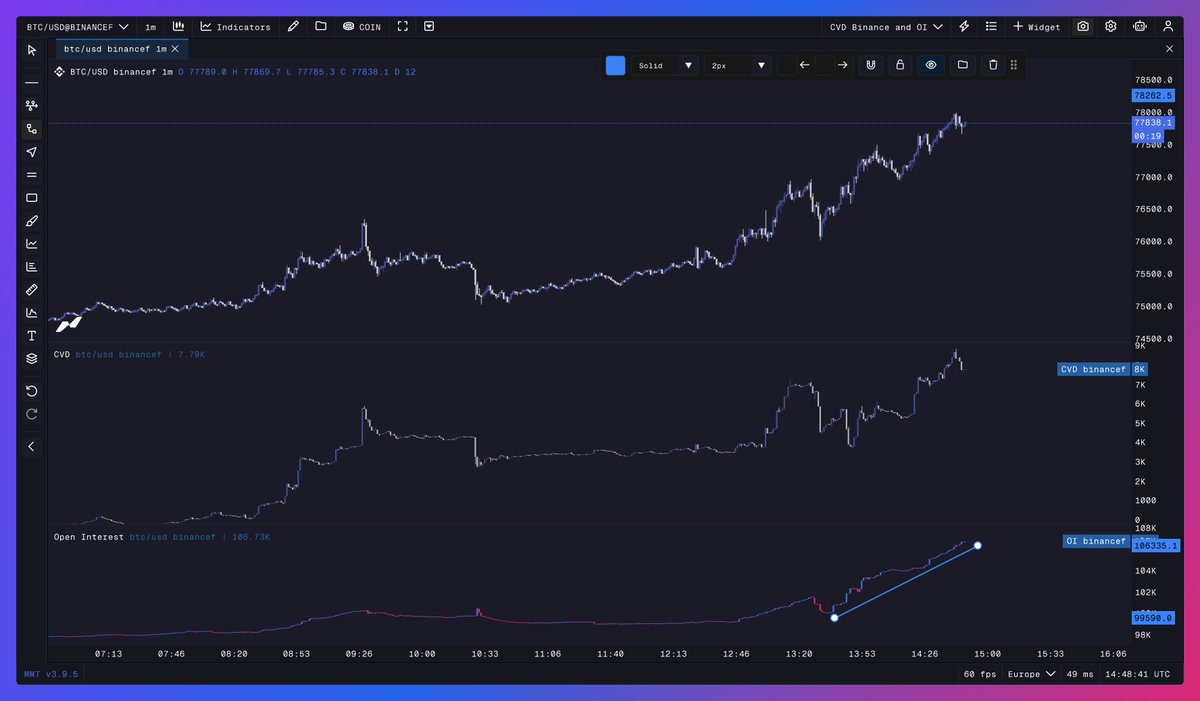Screen dimensions: 1200x701
Task: Take a chart screenshot with camera icon
Action: 1083,27
